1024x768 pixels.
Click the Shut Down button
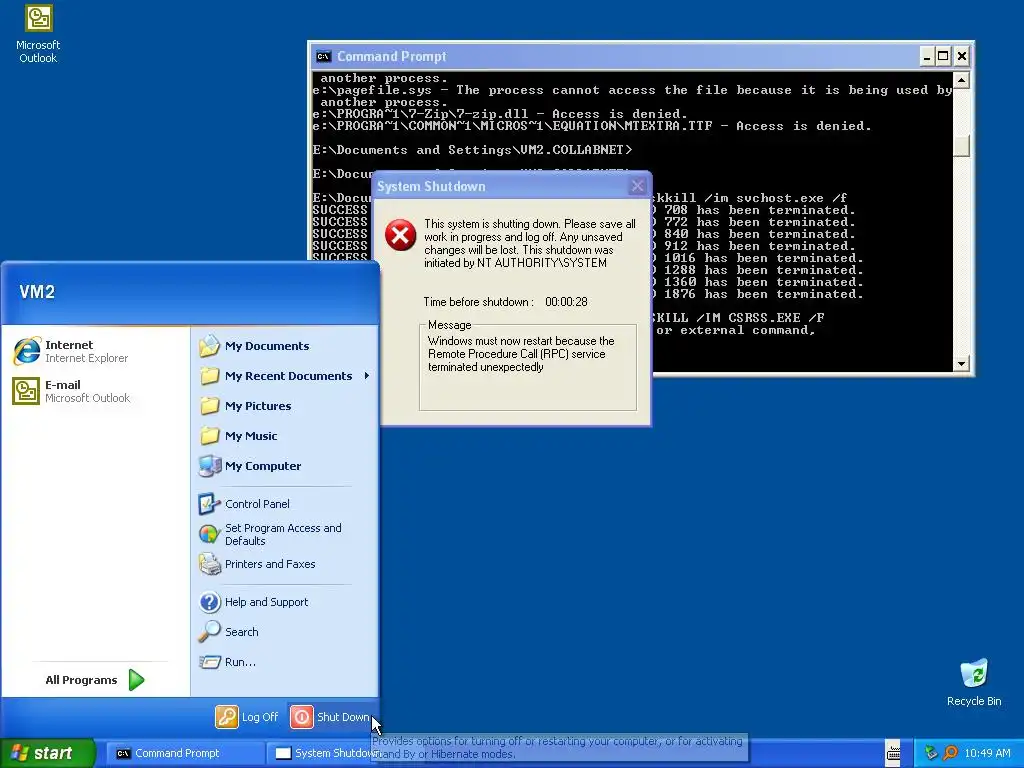pos(330,717)
